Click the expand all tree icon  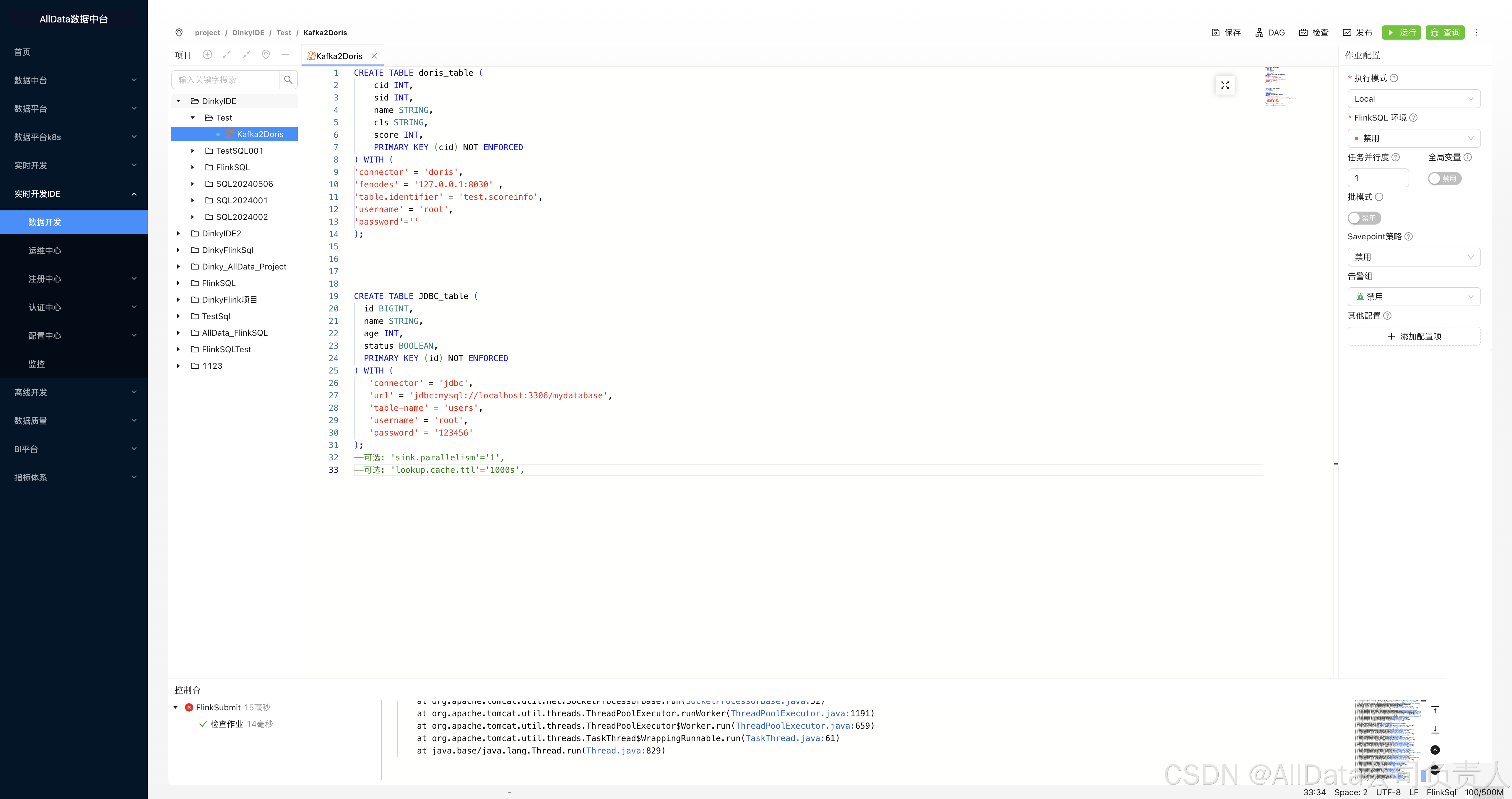click(x=227, y=55)
